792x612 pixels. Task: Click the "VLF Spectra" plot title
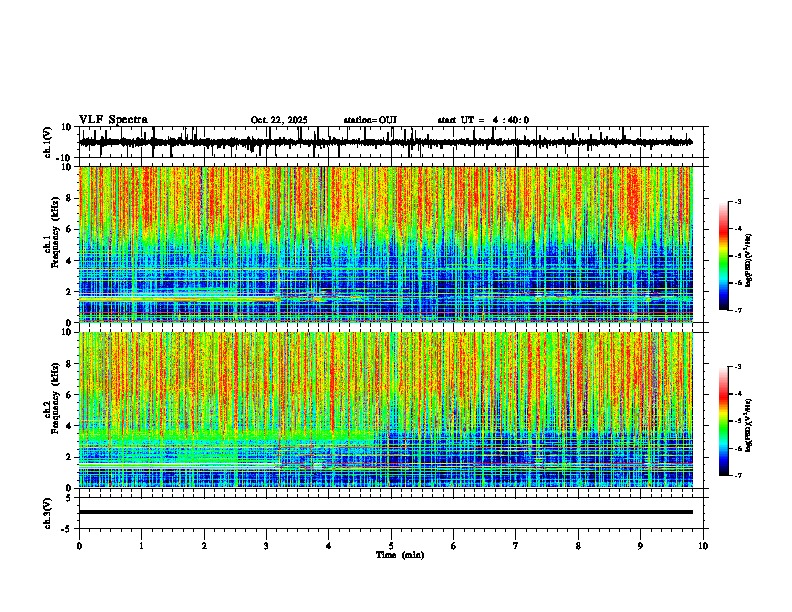[113, 120]
